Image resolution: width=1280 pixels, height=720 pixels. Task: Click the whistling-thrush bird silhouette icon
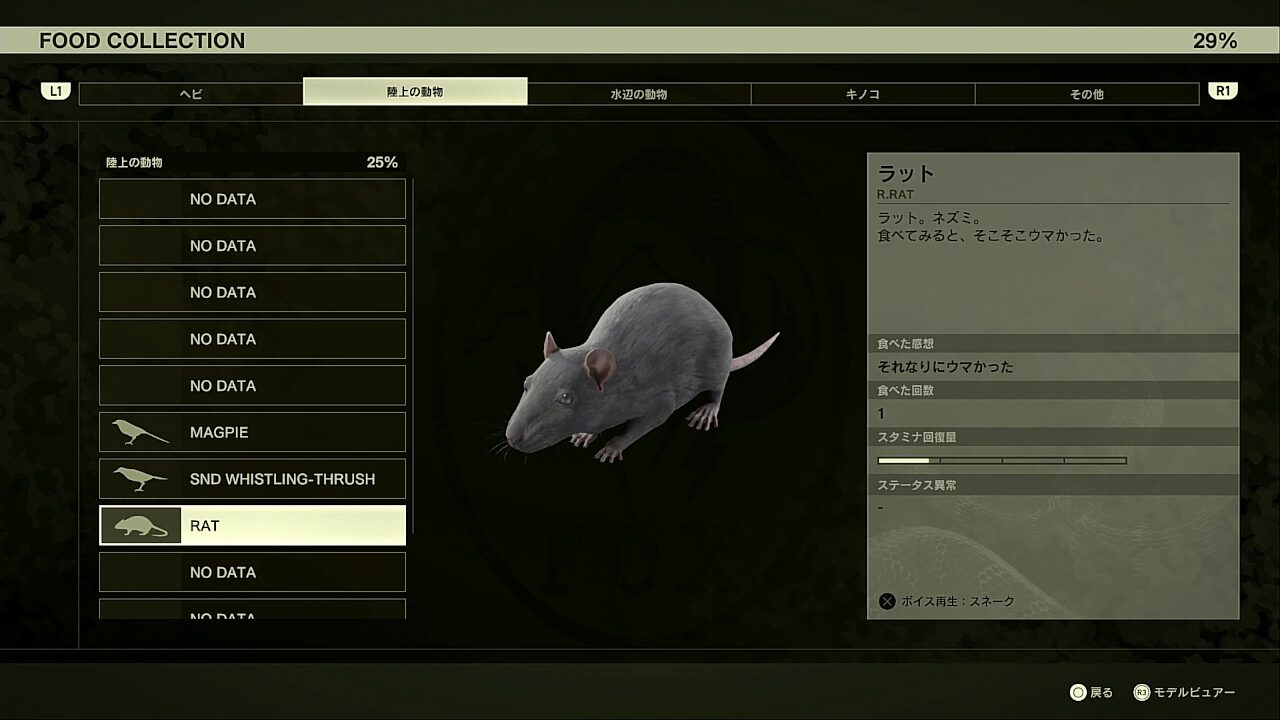point(140,479)
